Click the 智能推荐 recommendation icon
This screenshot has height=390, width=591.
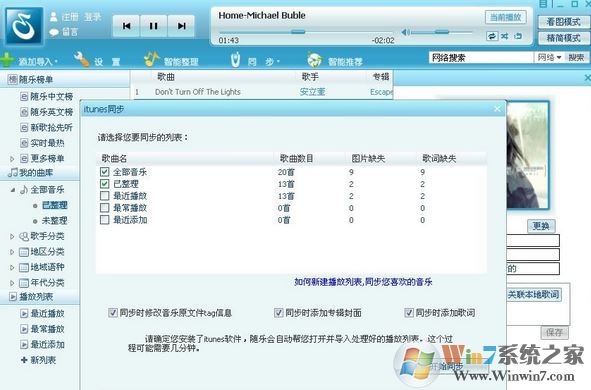point(314,60)
